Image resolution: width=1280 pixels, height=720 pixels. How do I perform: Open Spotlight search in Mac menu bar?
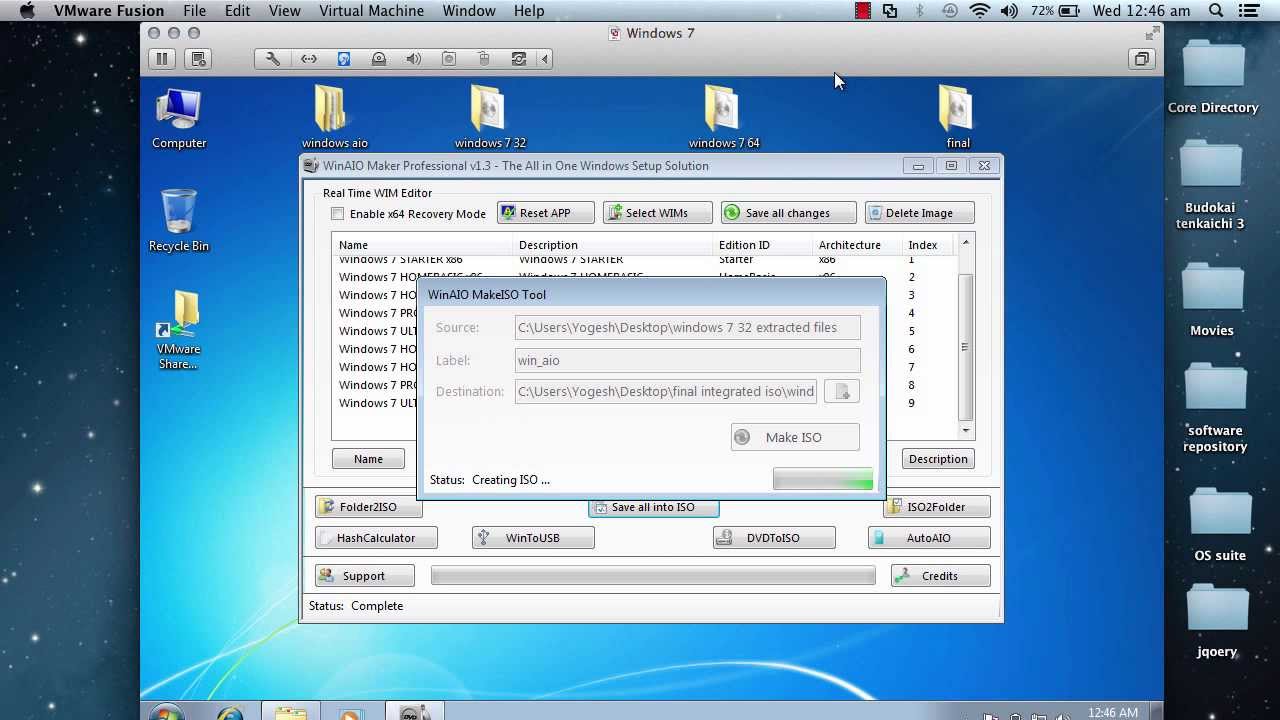[1216, 11]
